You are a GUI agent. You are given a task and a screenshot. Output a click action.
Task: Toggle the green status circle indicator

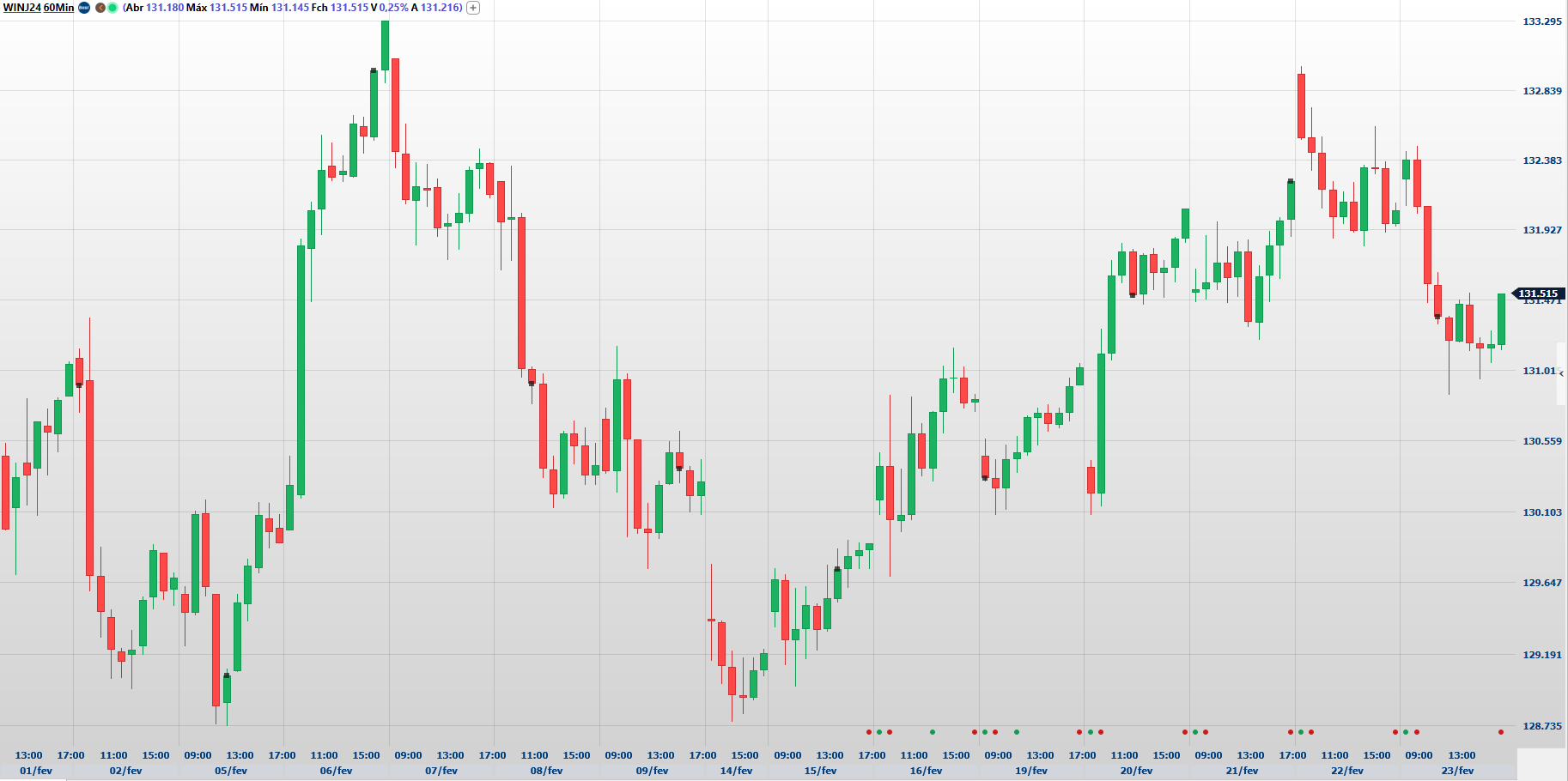pos(112,8)
